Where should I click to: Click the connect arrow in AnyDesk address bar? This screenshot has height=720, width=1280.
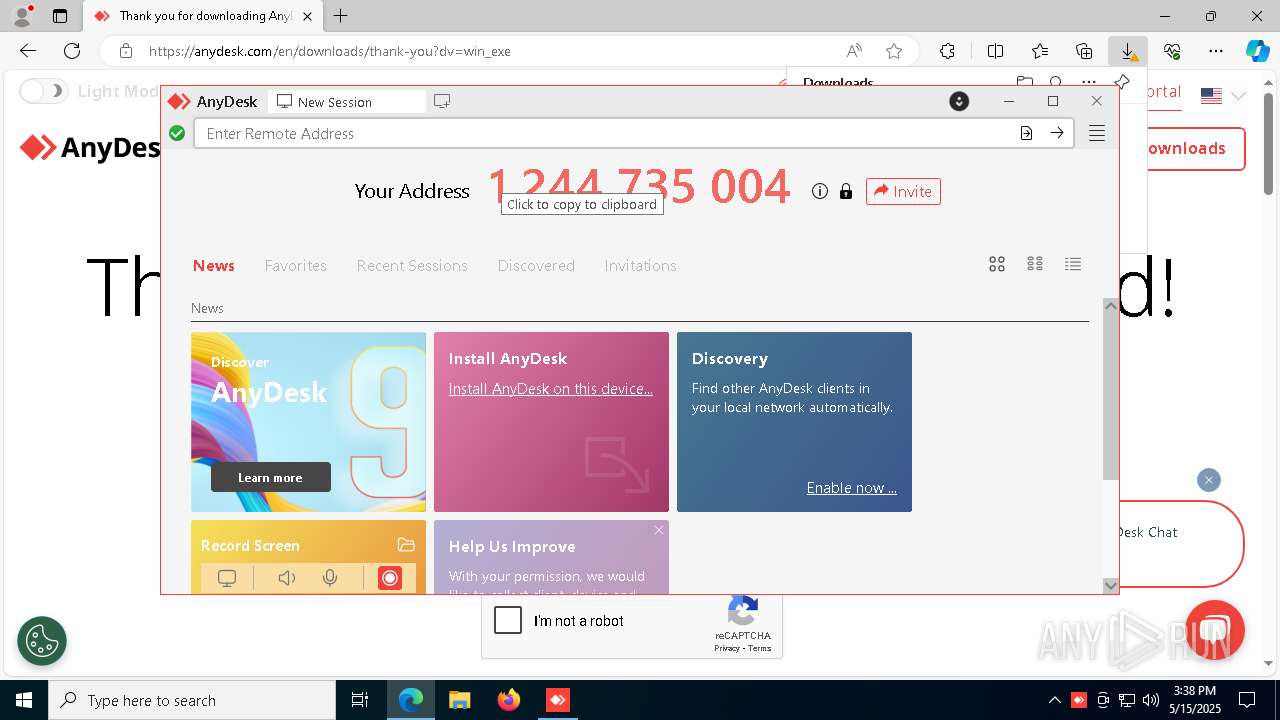pos(1057,133)
